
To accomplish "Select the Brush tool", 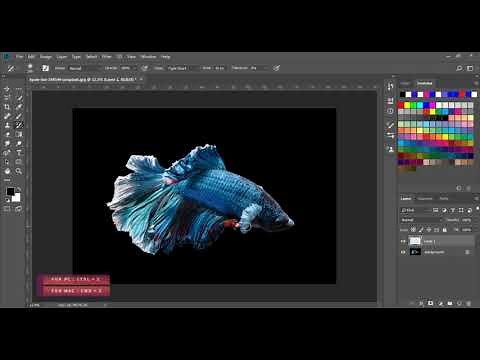I will (x=19, y=116).
